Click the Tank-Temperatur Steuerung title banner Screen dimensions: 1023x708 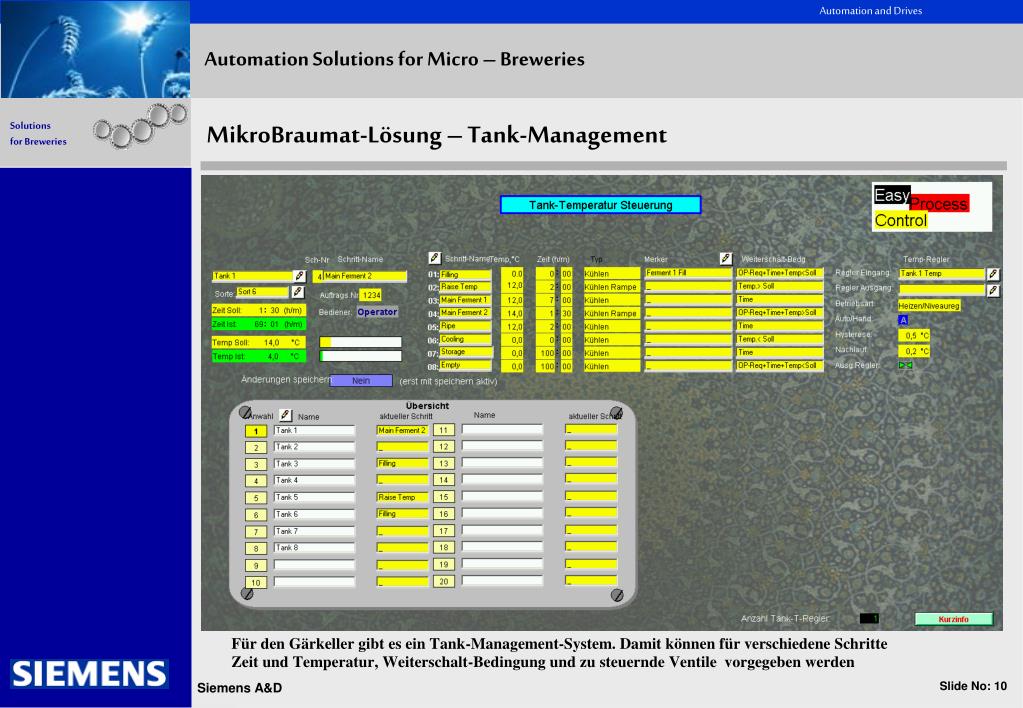click(600, 205)
